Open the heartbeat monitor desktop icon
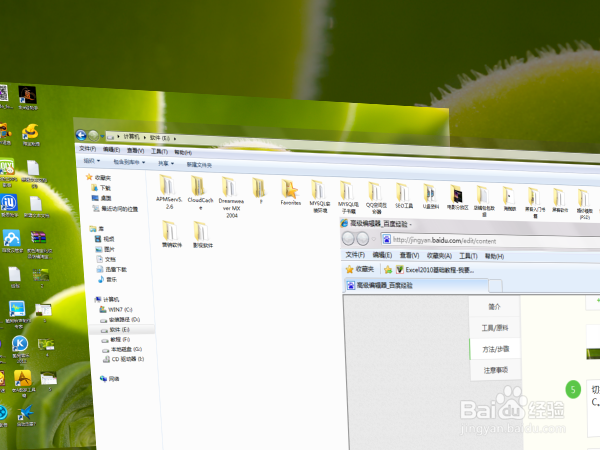Screen dimensions: 600x450 pyautogui.click(x=17, y=315)
